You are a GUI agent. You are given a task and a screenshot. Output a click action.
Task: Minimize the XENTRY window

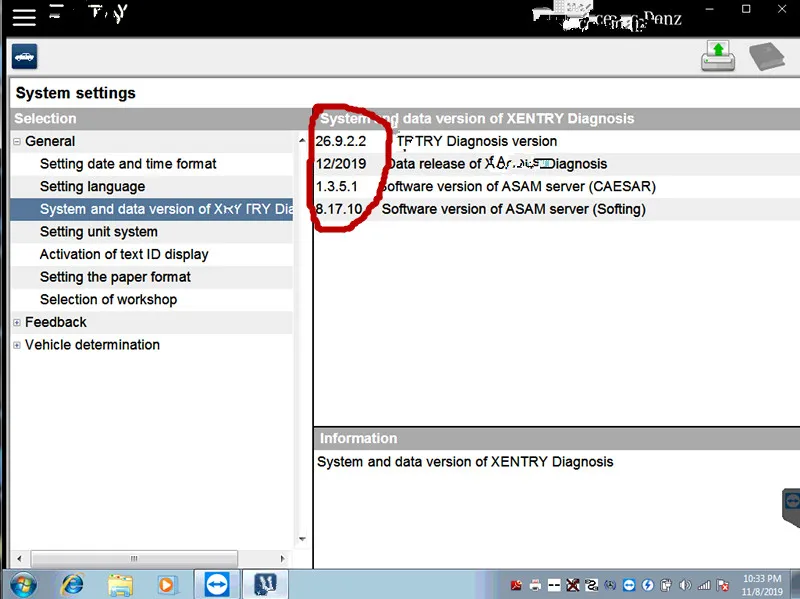point(709,9)
